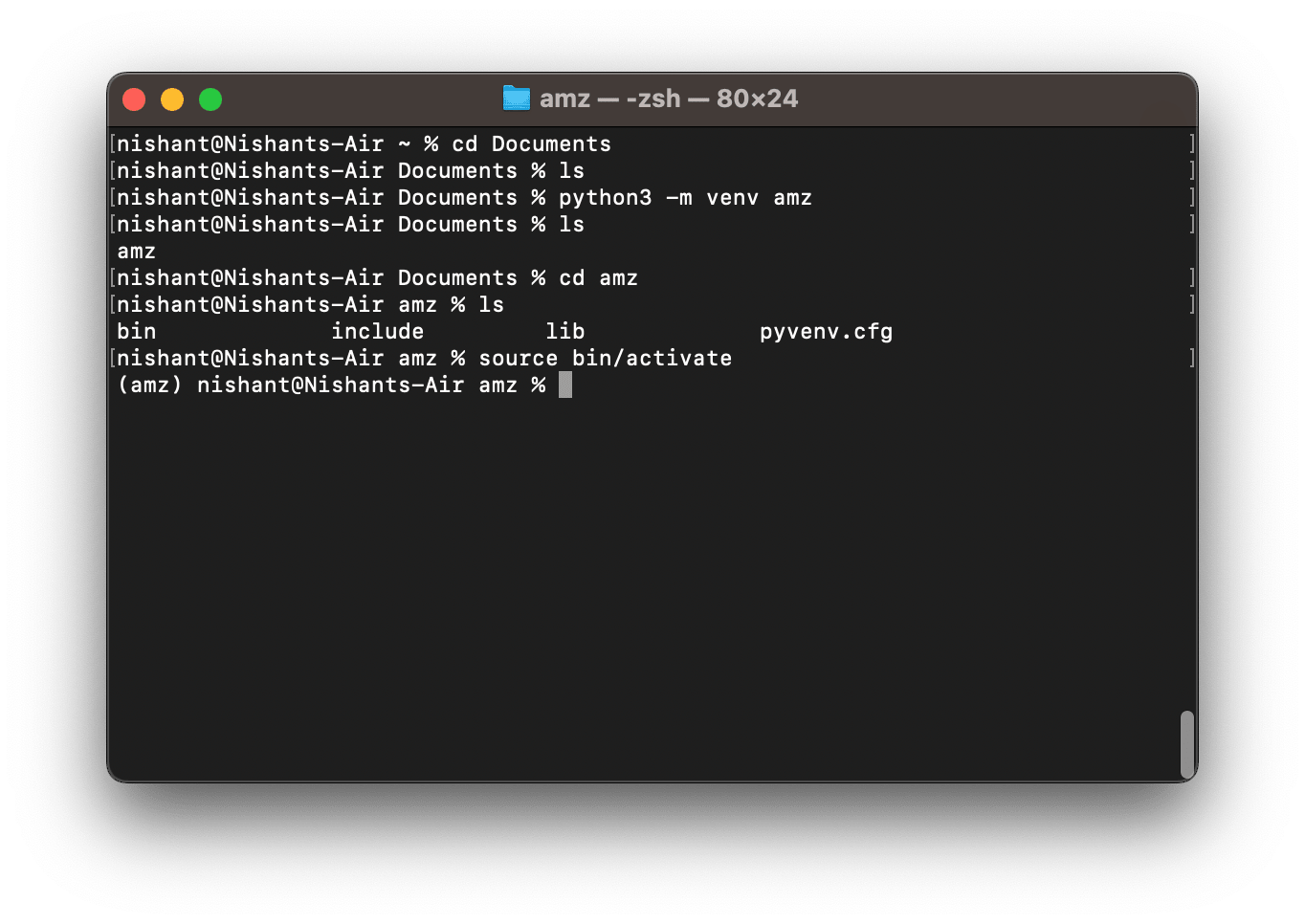Click the 'python3 -m venv amz' command
Viewport: 1305px width, 924px height.
pyautogui.click(x=685, y=198)
